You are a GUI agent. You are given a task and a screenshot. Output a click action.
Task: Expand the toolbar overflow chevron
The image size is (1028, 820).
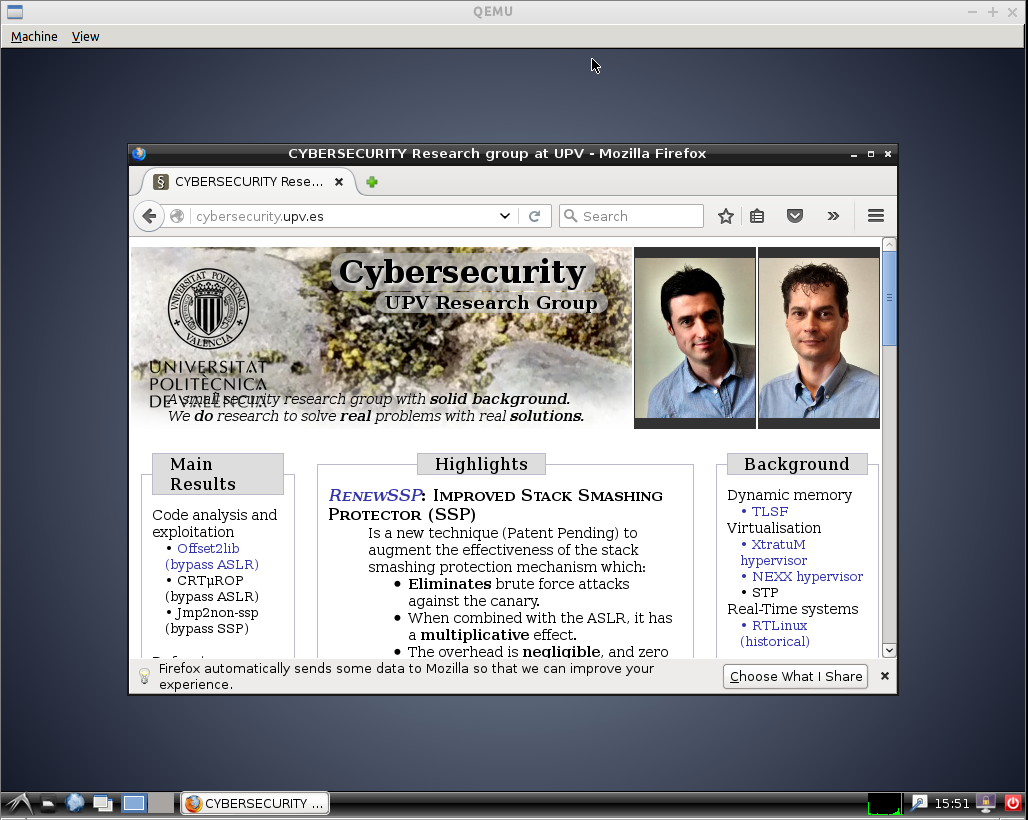[x=833, y=216]
